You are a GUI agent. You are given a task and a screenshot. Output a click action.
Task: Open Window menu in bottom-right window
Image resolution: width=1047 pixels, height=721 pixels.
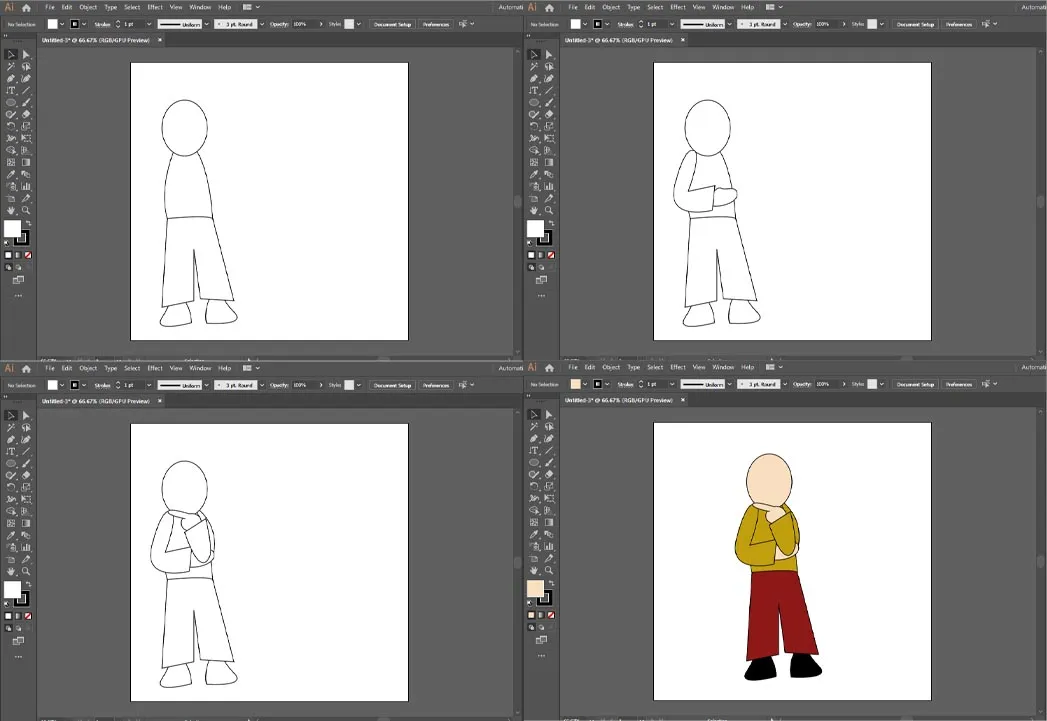tap(723, 367)
